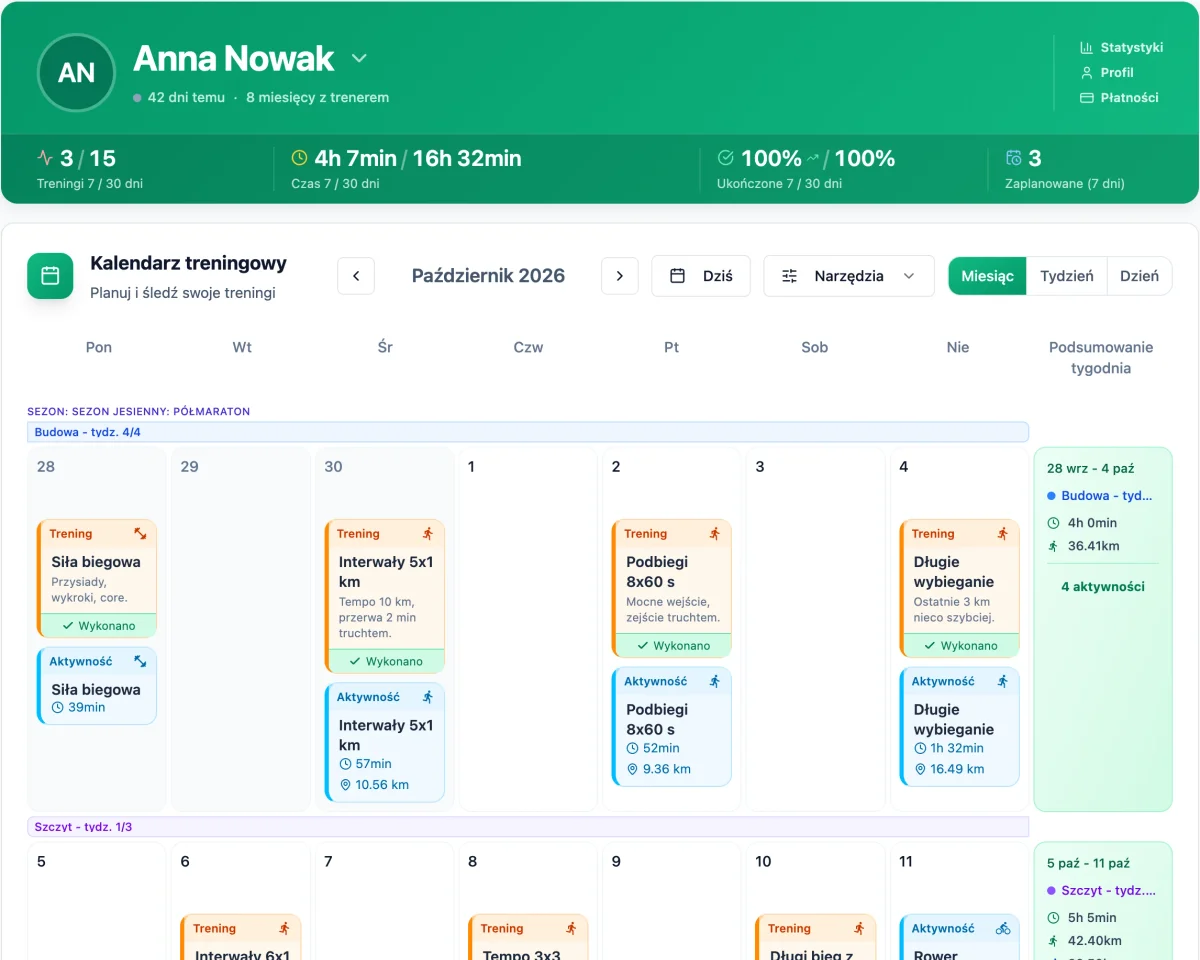
Task: Open the Narzędzia dropdown menu
Action: tap(849, 276)
